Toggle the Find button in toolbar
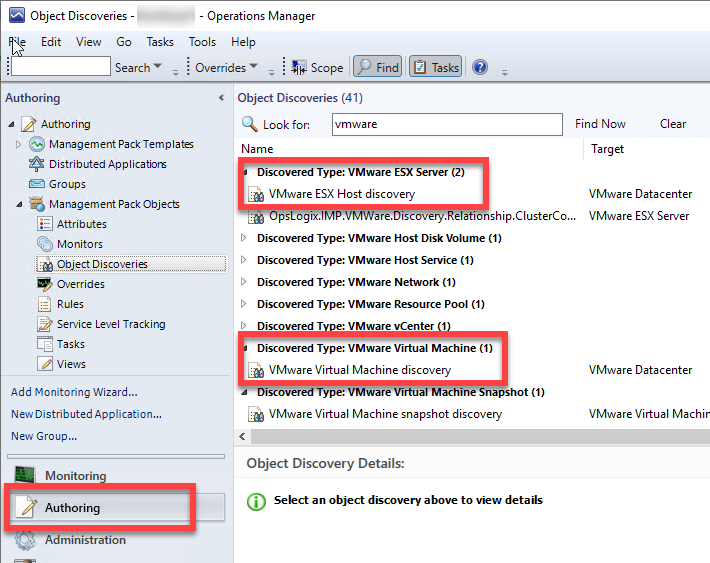 (377, 68)
